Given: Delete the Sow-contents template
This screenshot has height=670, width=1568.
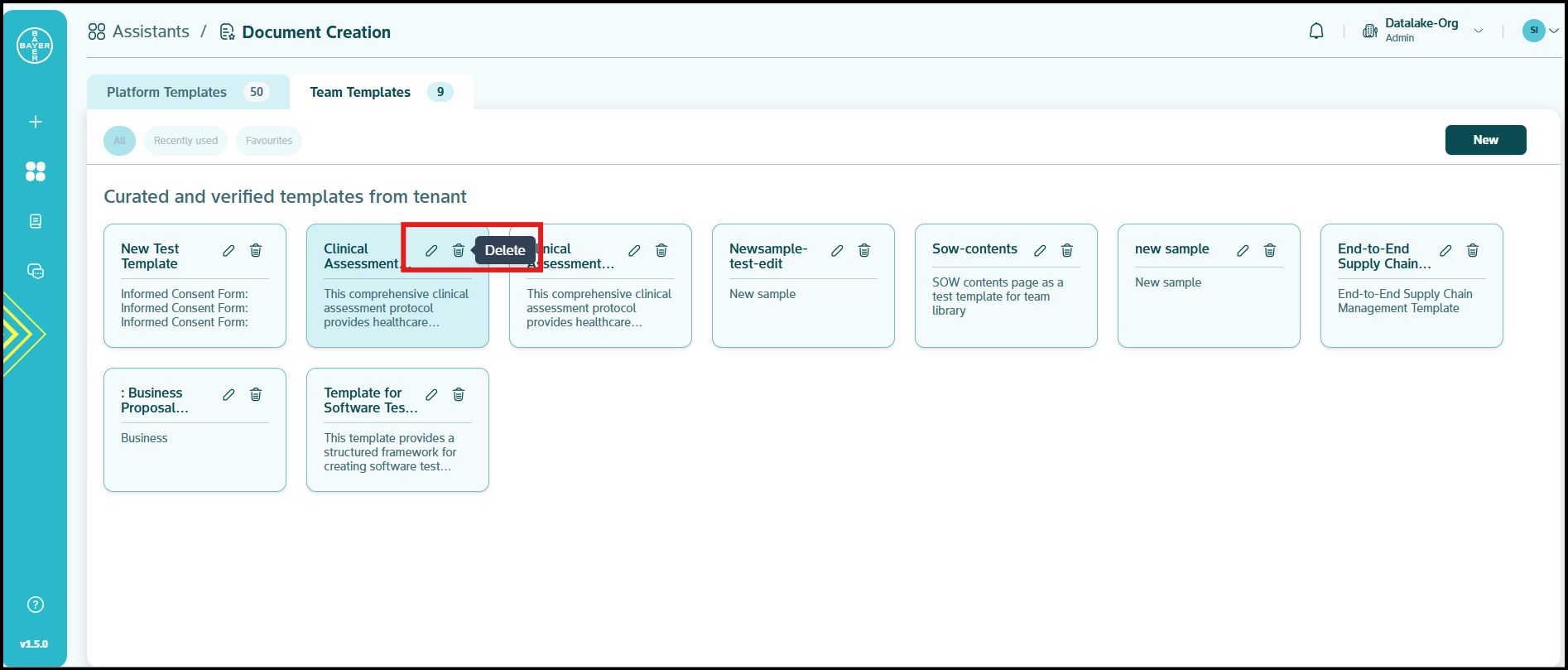Looking at the screenshot, I should point(1067,250).
